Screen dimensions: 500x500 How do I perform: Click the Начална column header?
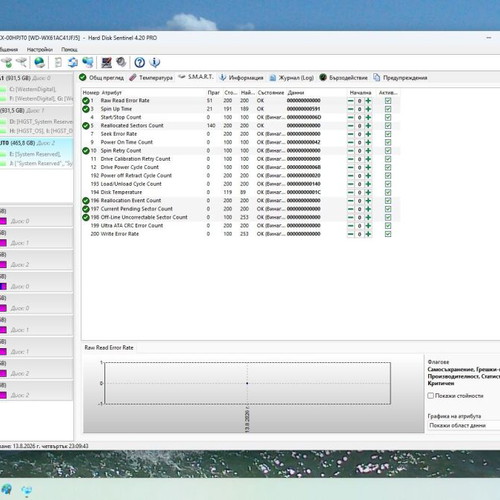coord(360,92)
